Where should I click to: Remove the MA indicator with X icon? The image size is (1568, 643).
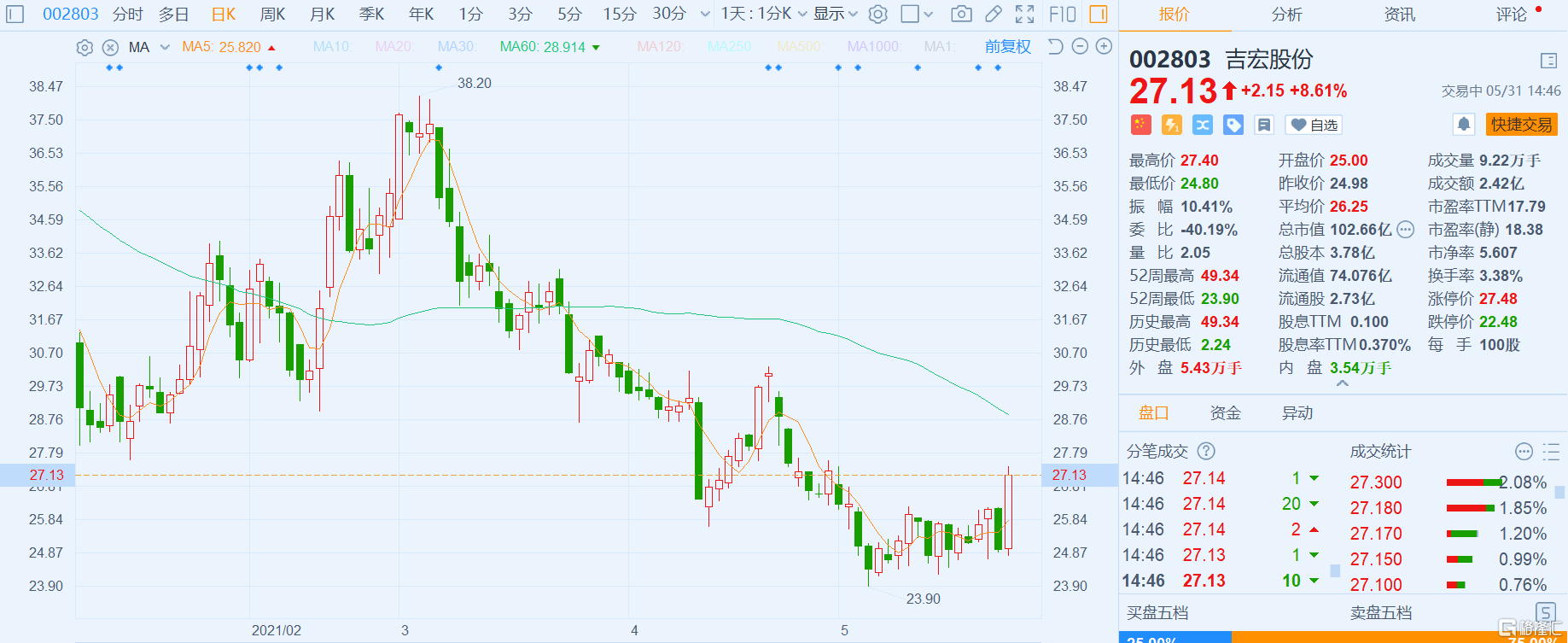(110, 48)
